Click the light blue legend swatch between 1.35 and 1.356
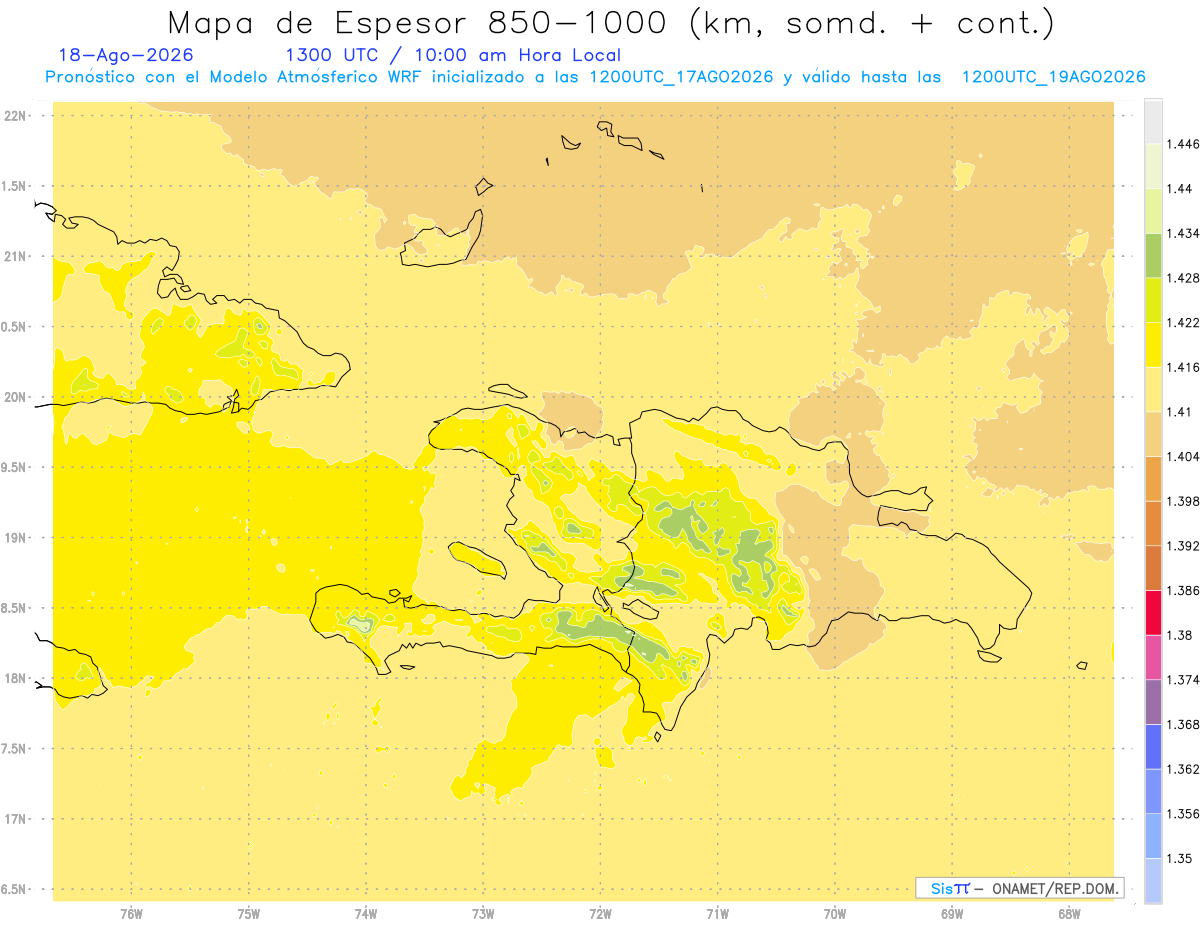The width and height of the screenshot is (1200, 927). coord(1153,836)
